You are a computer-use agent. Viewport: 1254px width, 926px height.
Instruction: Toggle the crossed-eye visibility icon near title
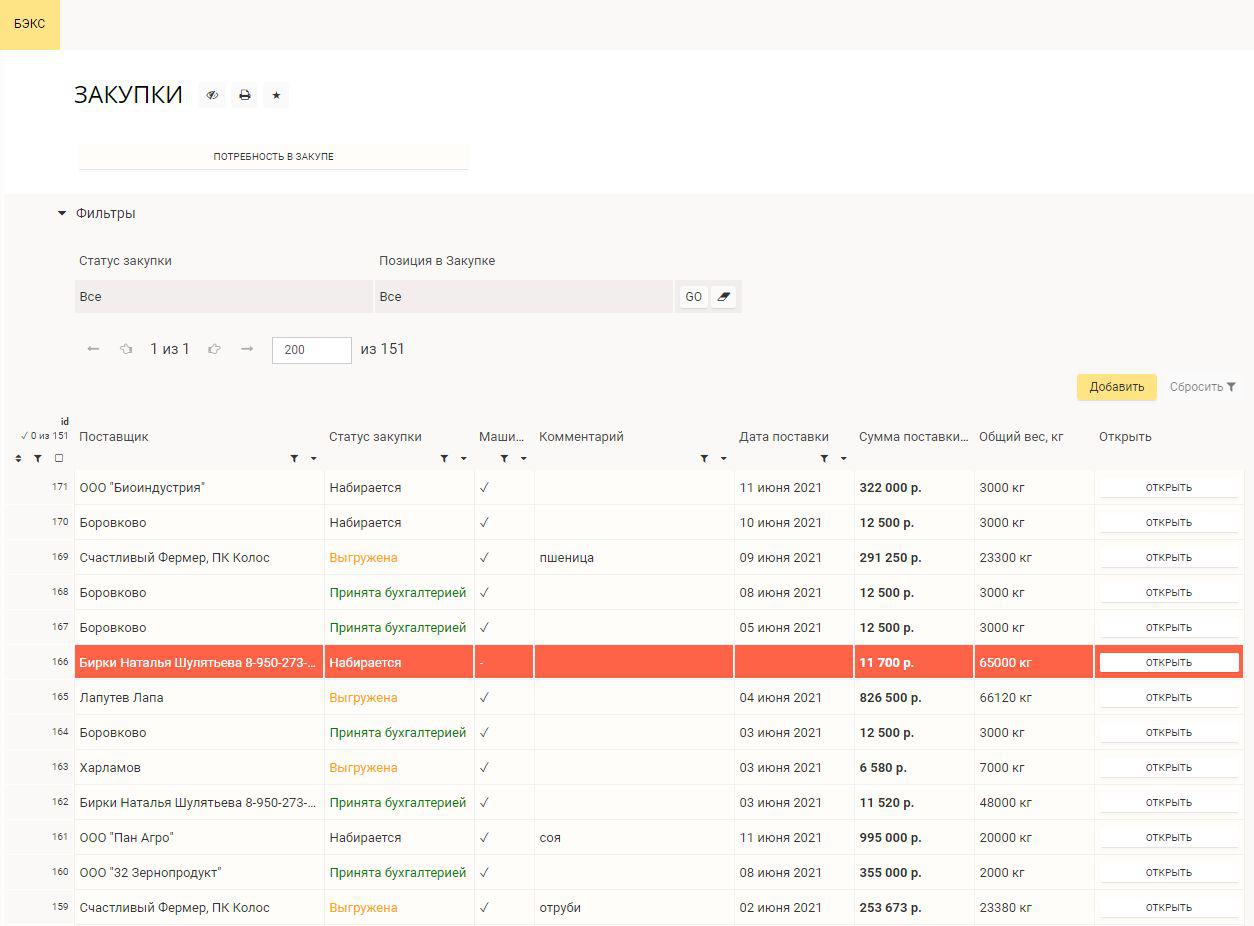pos(212,95)
